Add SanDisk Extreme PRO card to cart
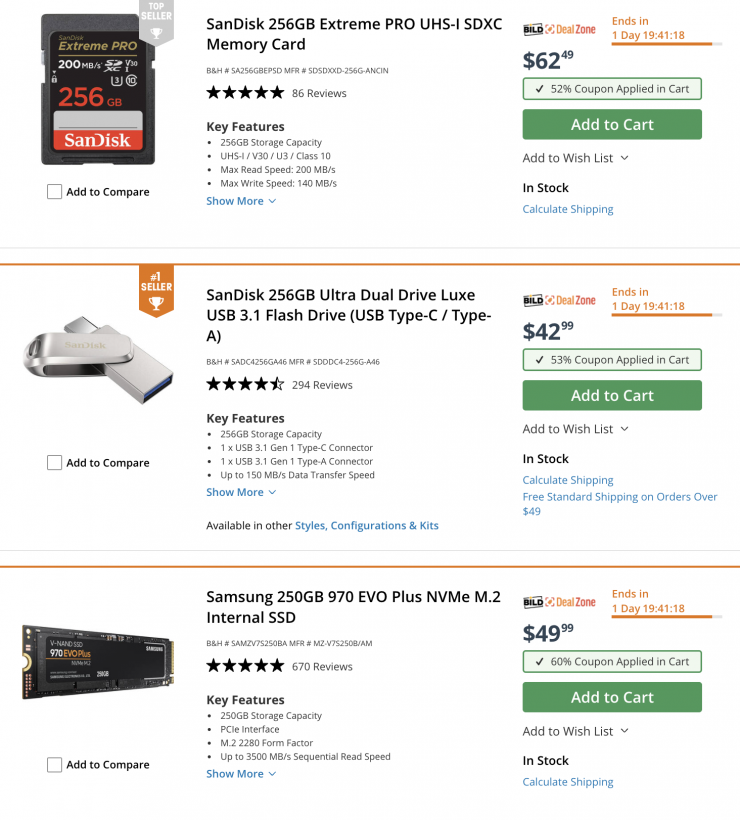 pyautogui.click(x=612, y=125)
